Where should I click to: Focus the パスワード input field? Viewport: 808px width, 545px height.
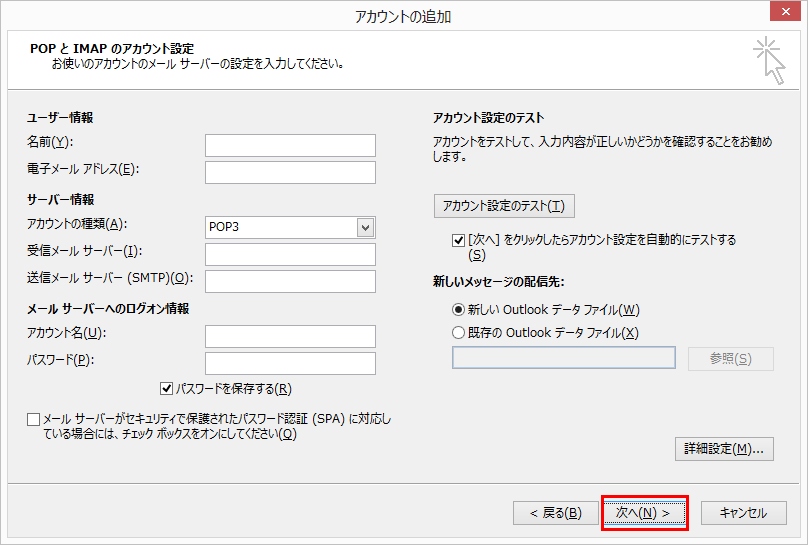[290, 363]
